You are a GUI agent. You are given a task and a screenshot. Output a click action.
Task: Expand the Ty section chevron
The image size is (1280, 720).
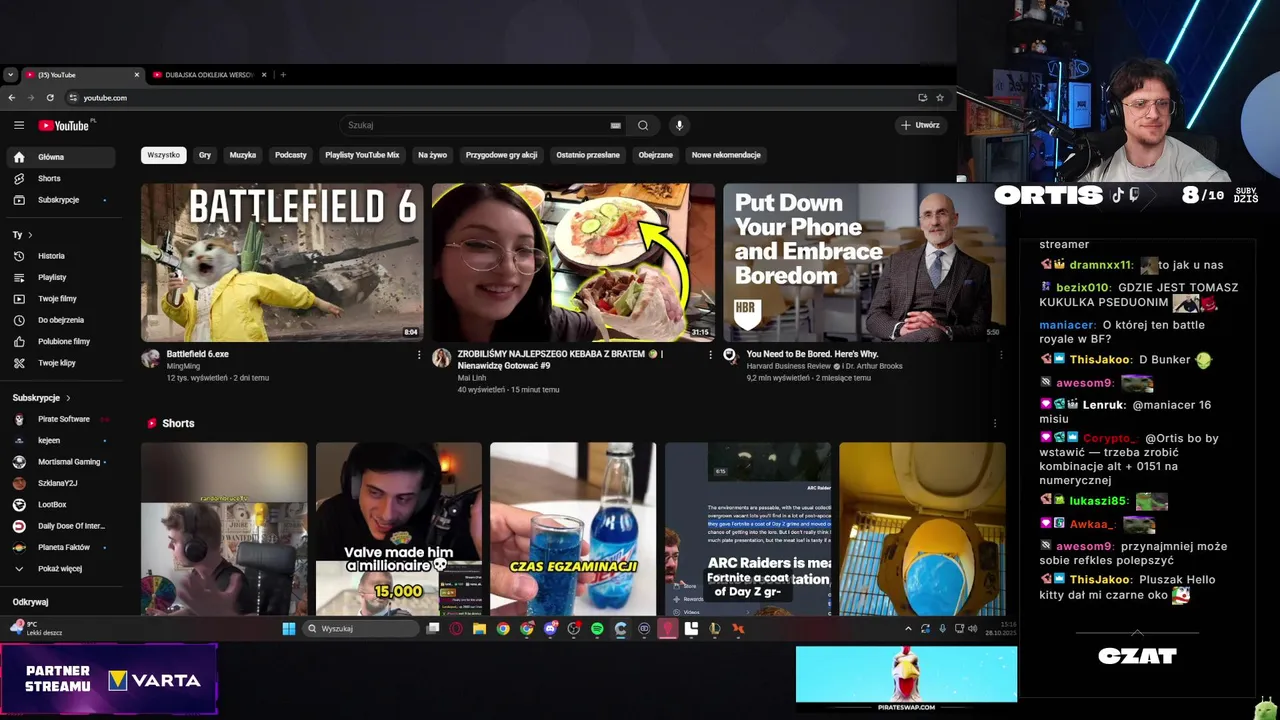tap(30, 235)
